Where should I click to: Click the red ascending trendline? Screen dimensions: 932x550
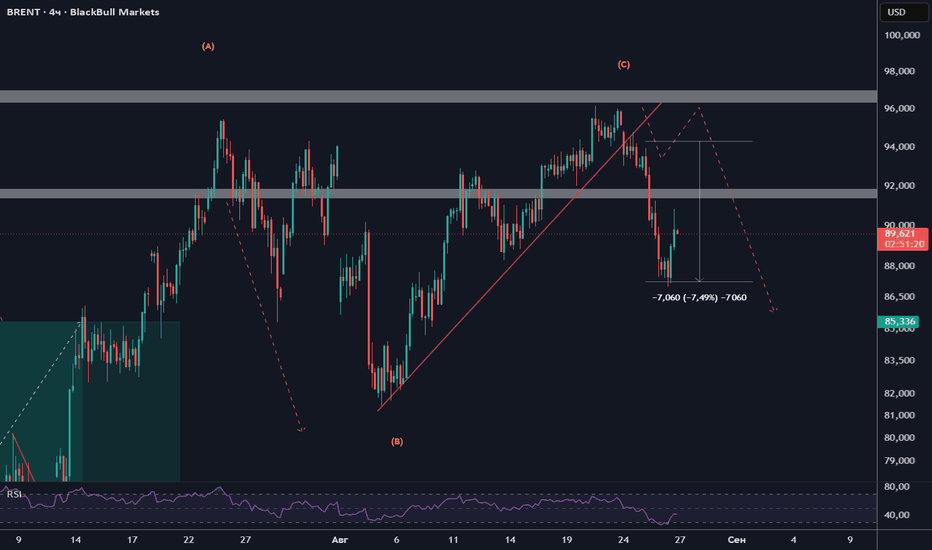tap(520, 256)
